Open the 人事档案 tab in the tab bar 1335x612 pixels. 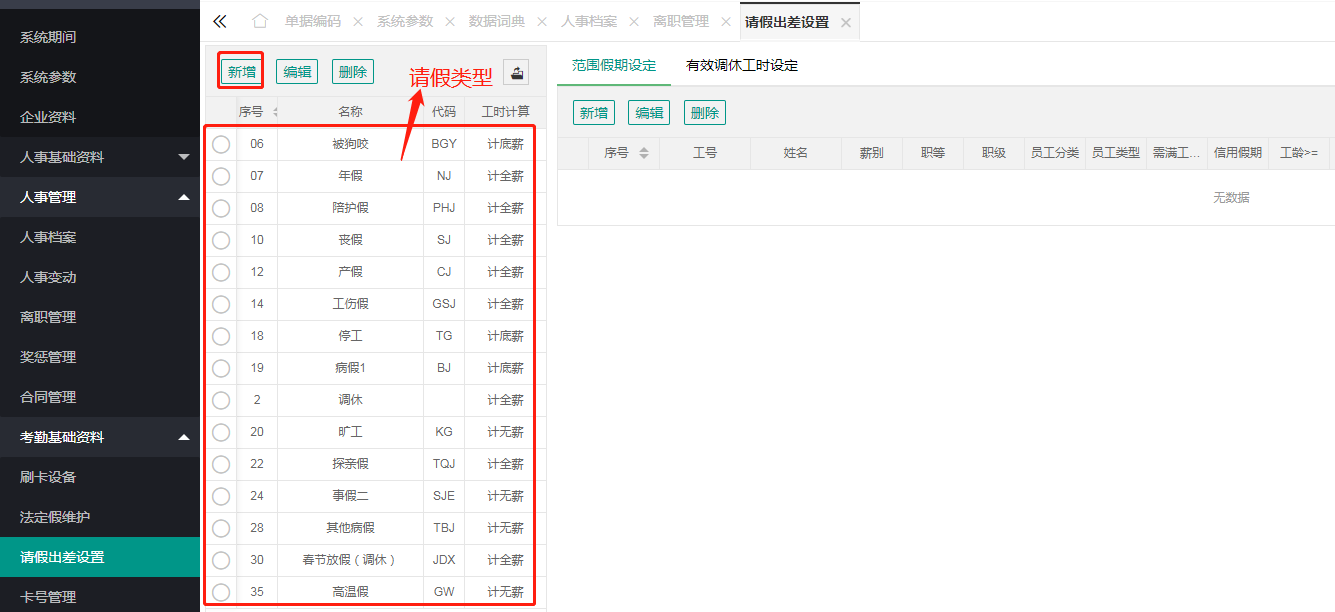[589, 21]
